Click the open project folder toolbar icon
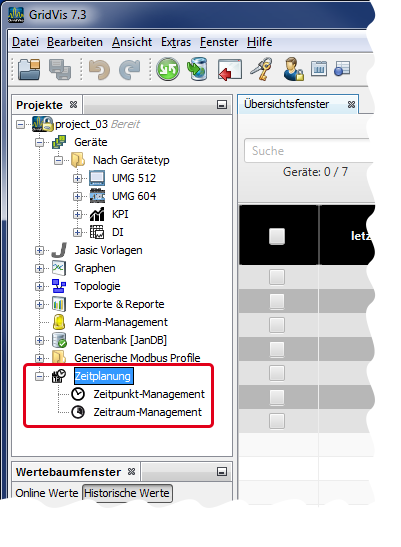 (29, 69)
